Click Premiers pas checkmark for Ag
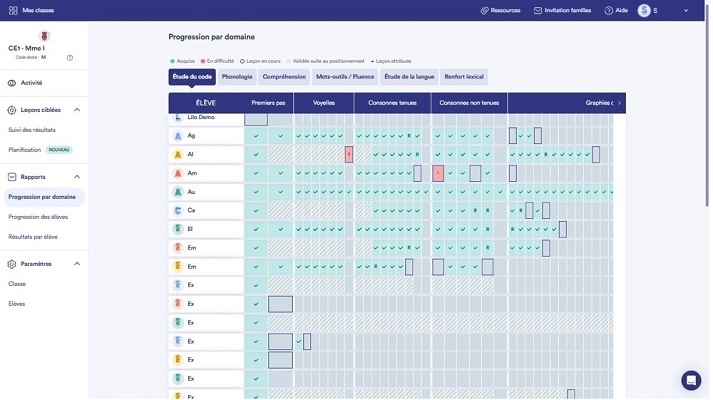The height and width of the screenshot is (400, 713). pyautogui.click(x=256, y=136)
